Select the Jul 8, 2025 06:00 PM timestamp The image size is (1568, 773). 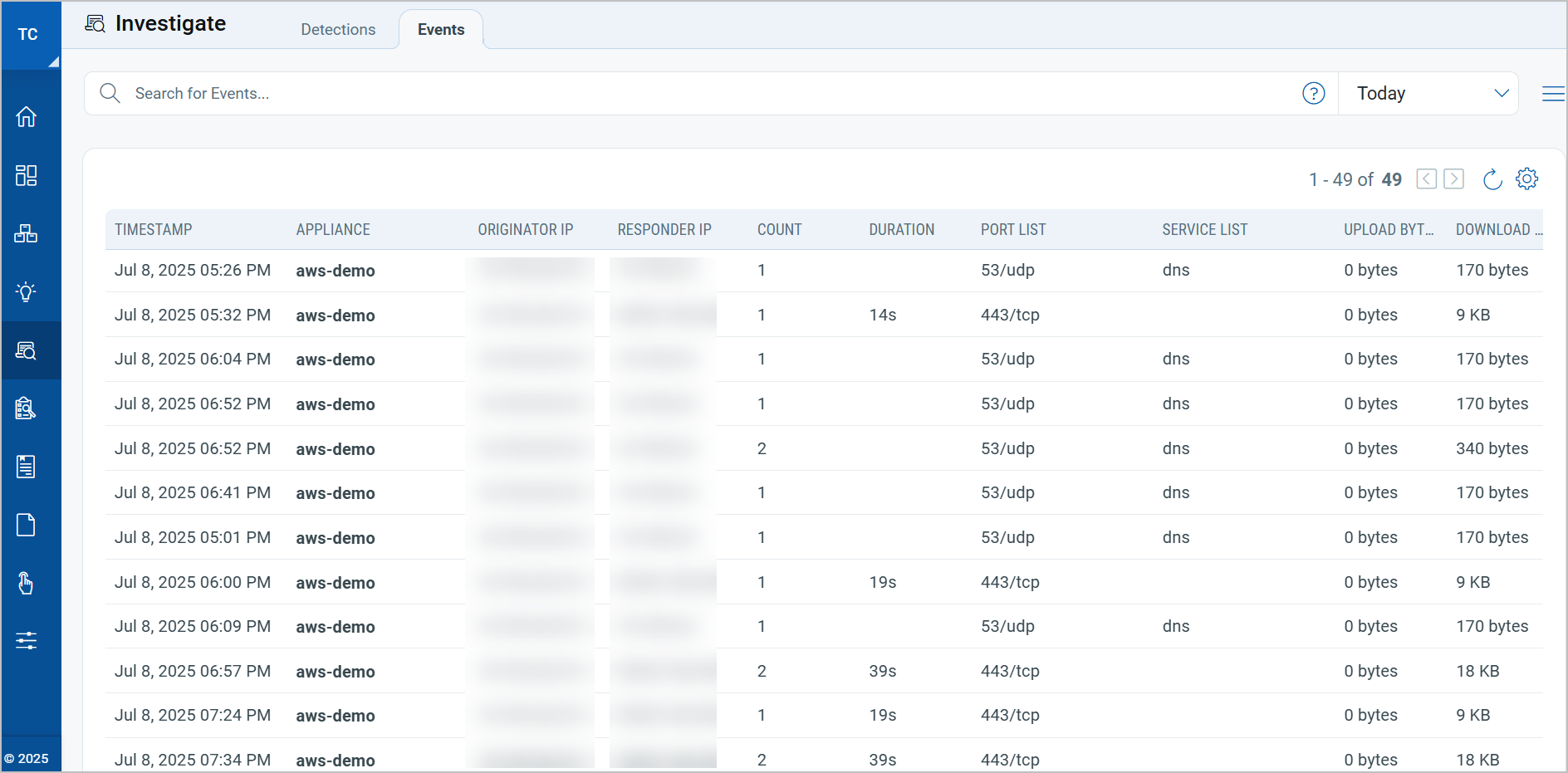[x=193, y=582]
